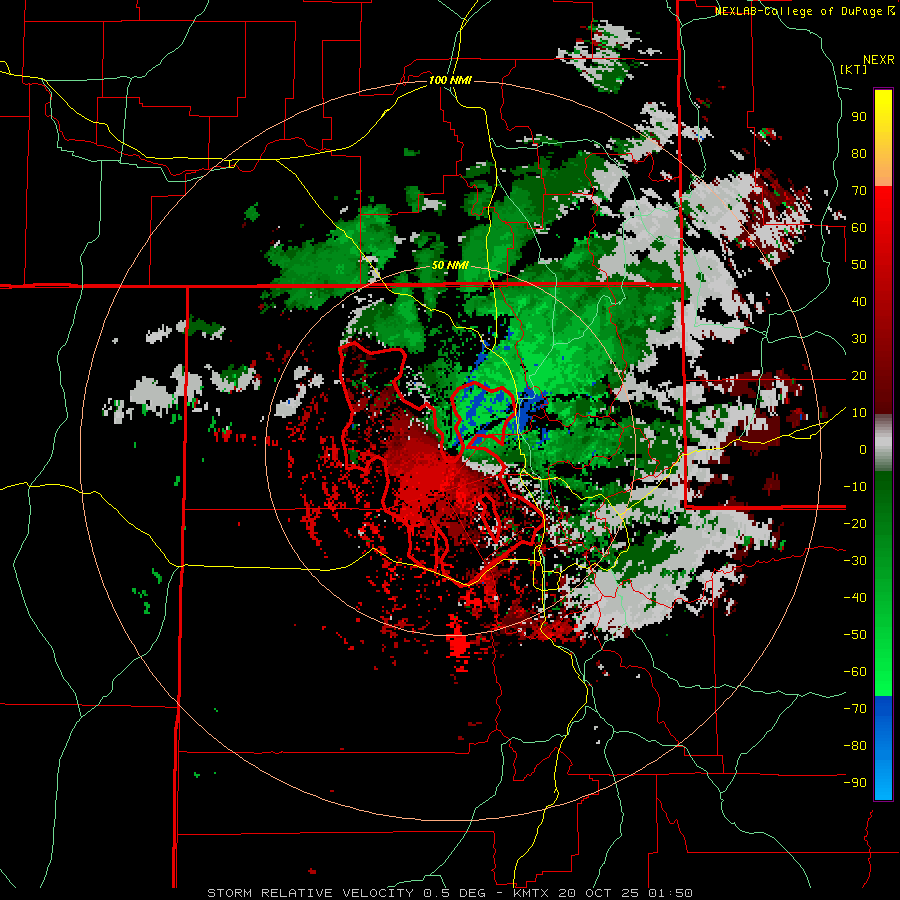Click the "40" value on the velocity scale
This screenshot has width=900, height=900.
tap(859, 301)
